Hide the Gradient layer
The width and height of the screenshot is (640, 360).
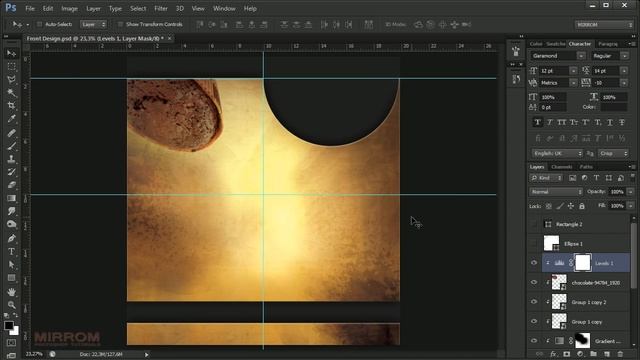point(534,341)
